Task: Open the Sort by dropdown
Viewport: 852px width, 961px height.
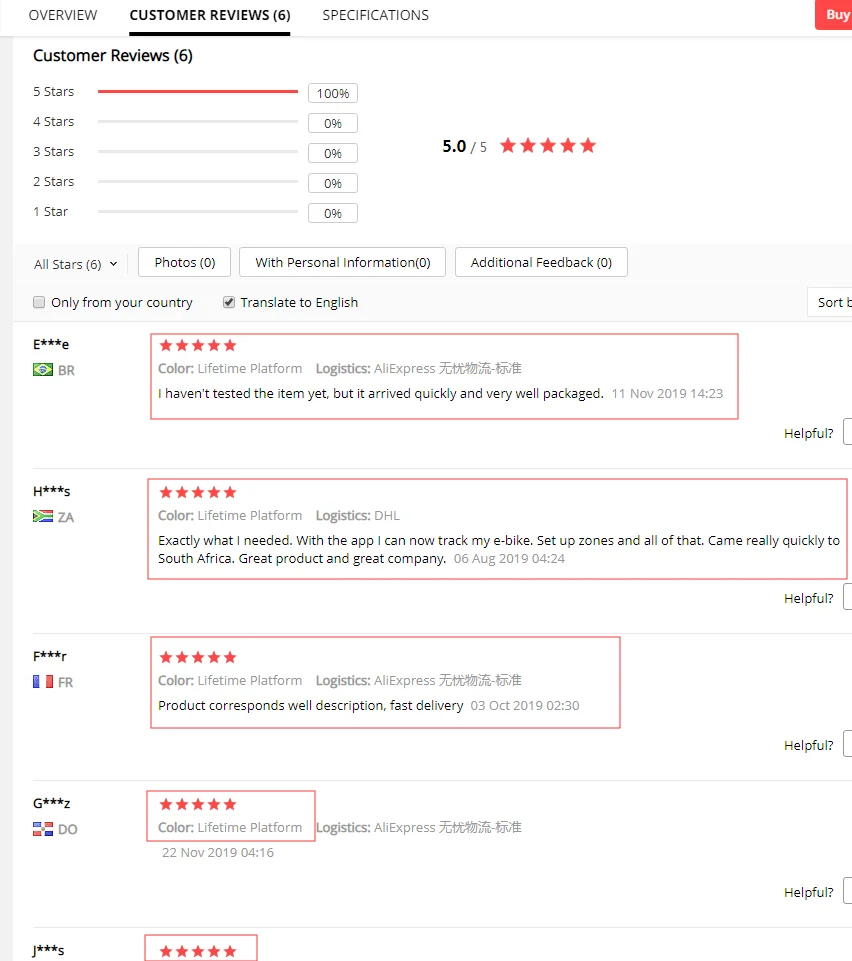Action: [x=831, y=302]
